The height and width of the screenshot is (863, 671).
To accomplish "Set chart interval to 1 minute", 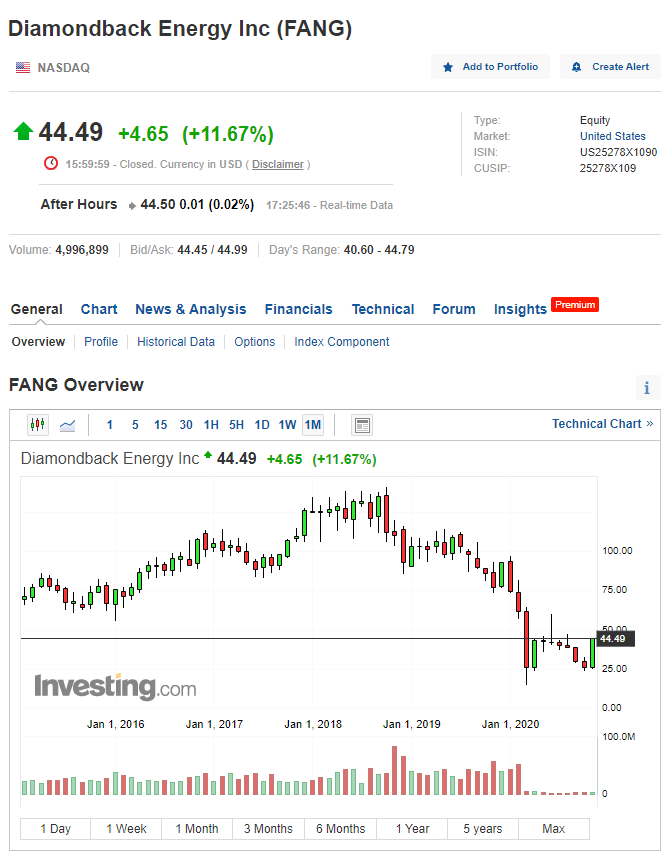I will tap(110, 425).
